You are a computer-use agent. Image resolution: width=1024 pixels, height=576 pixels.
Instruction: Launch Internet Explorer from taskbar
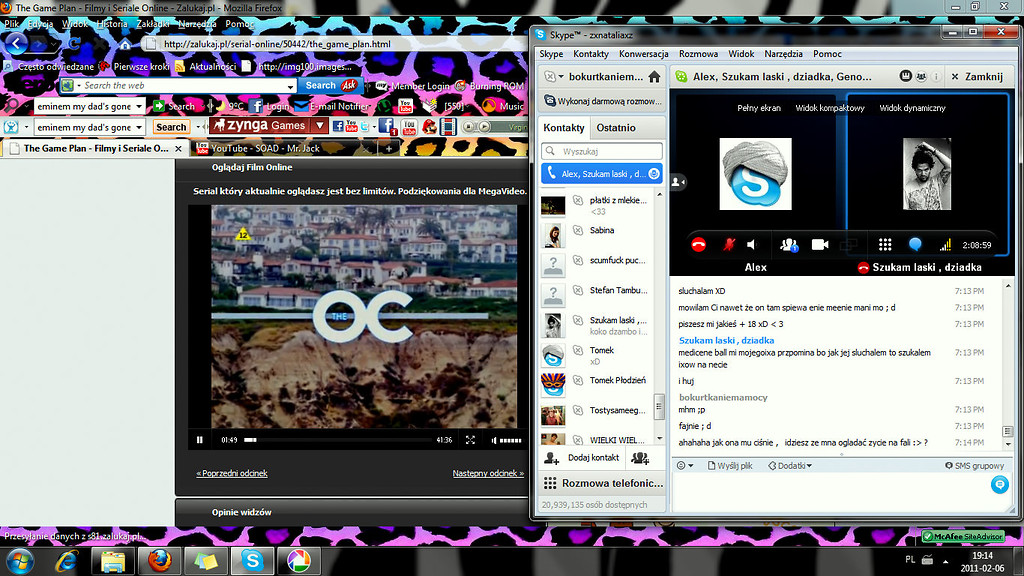pyautogui.click(x=66, y=561)
